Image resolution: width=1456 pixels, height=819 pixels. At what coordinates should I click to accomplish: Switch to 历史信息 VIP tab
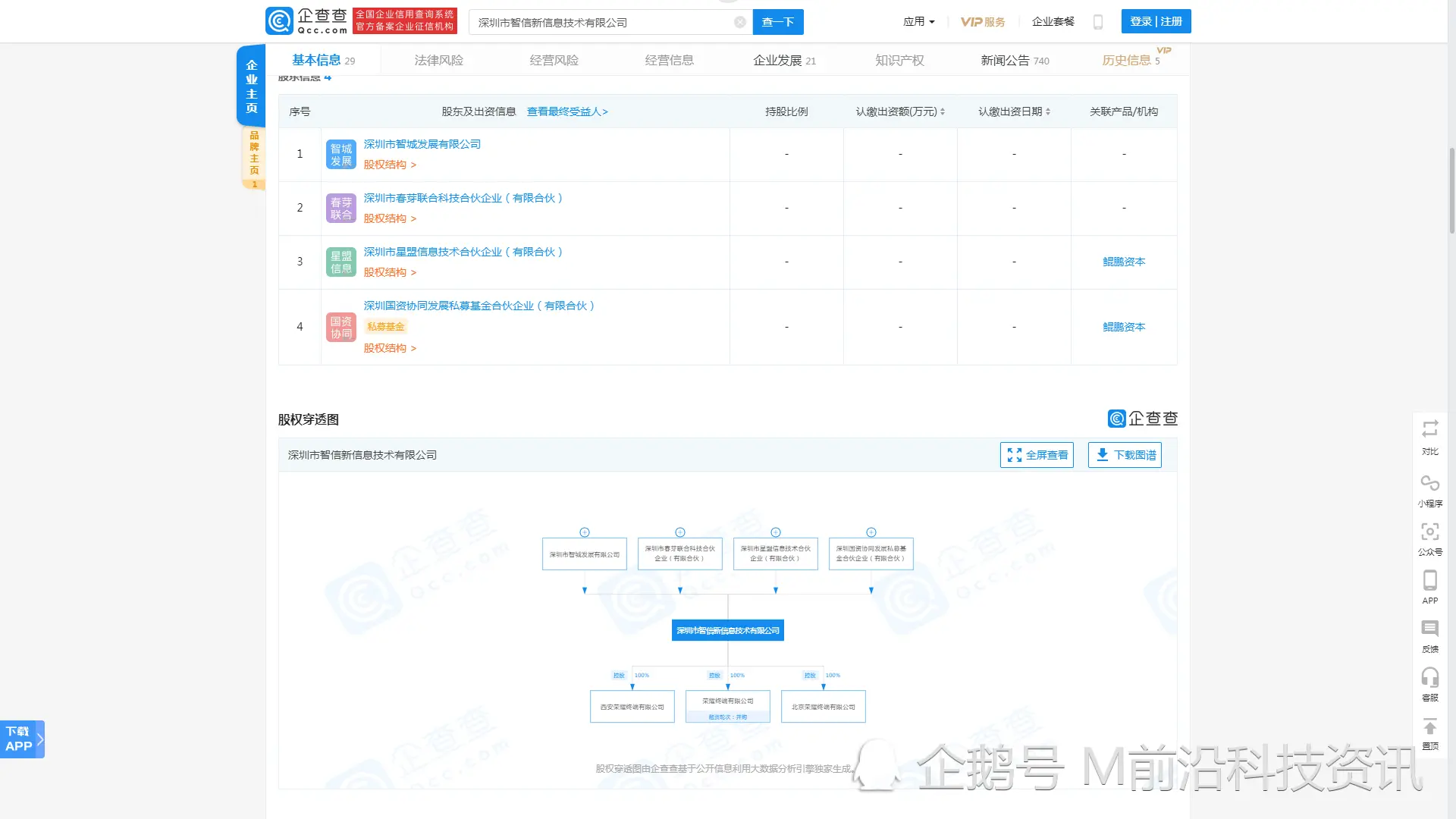1131,61
